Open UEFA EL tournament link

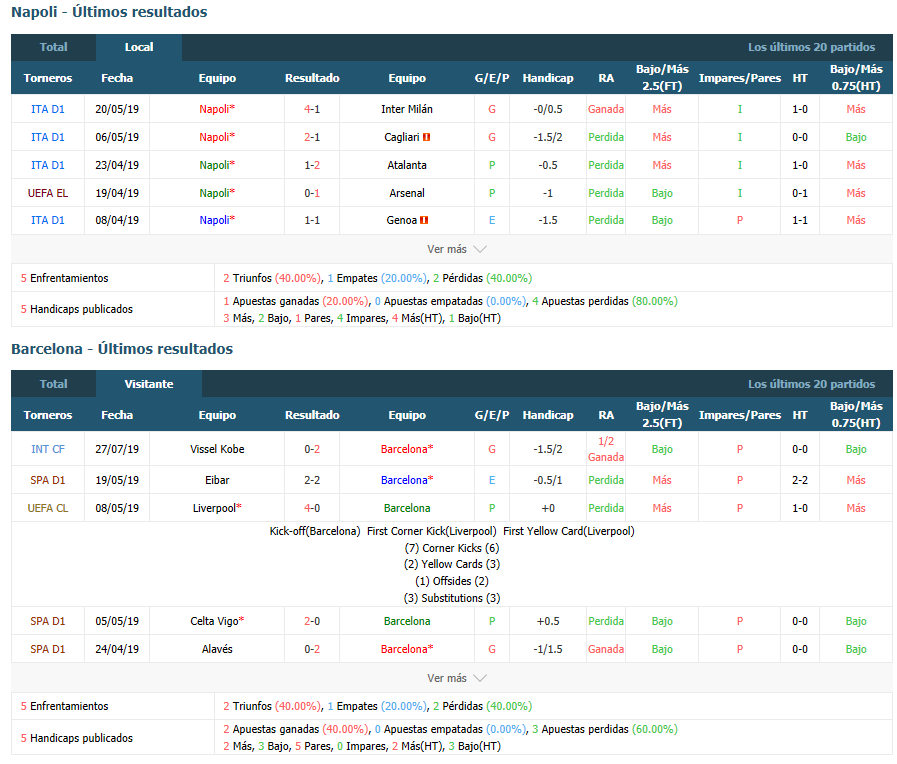click(47, 193)
